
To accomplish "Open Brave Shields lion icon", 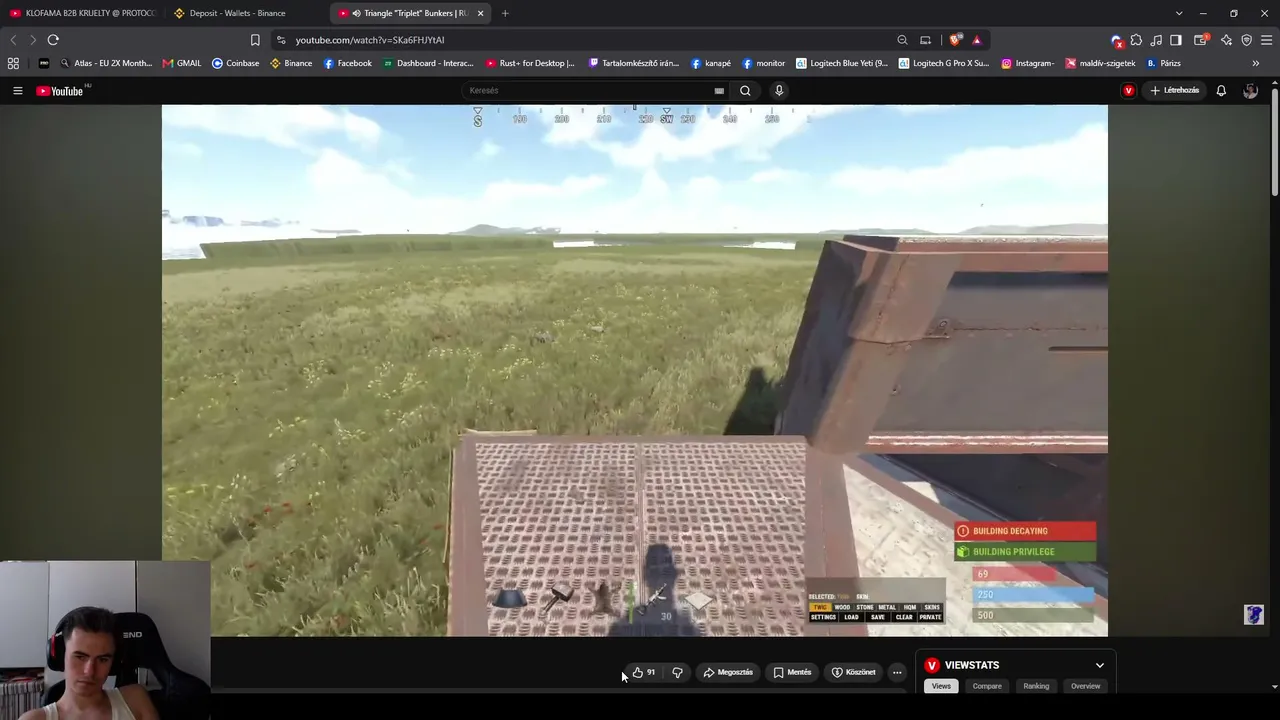I will [x=956, y=40].
